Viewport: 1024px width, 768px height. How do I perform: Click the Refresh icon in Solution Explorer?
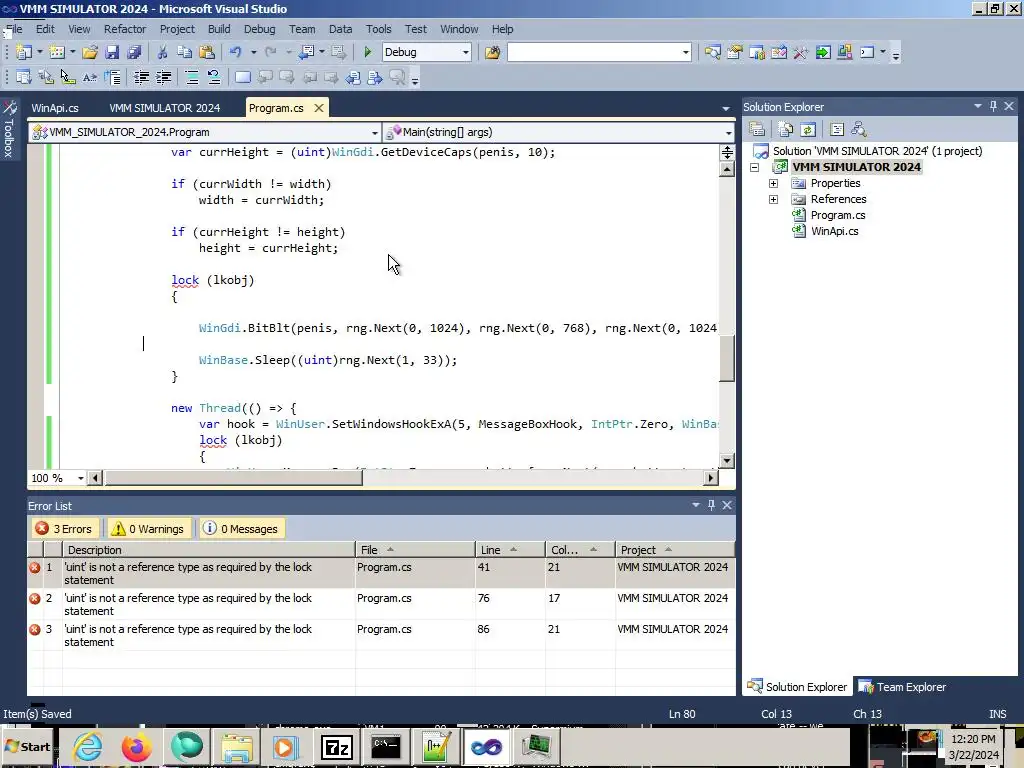808,129
